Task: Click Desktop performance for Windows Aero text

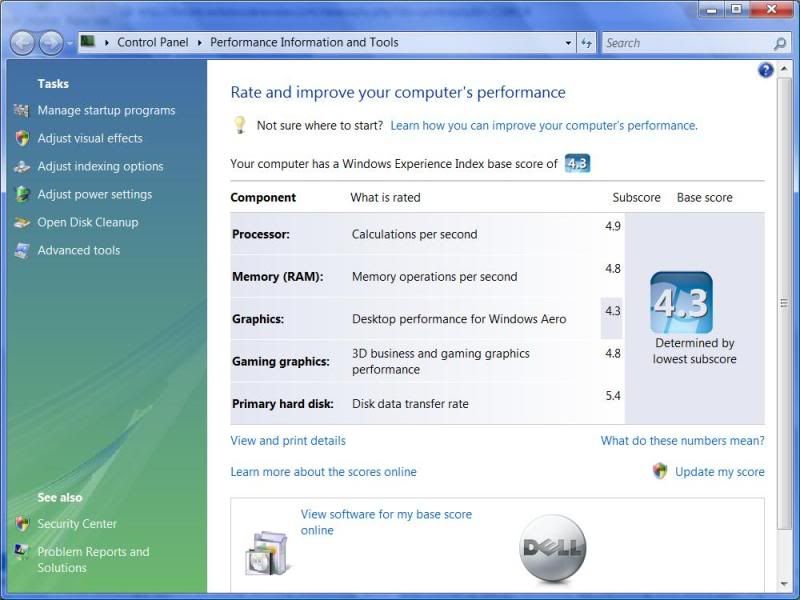Action: tap(459, 319)
